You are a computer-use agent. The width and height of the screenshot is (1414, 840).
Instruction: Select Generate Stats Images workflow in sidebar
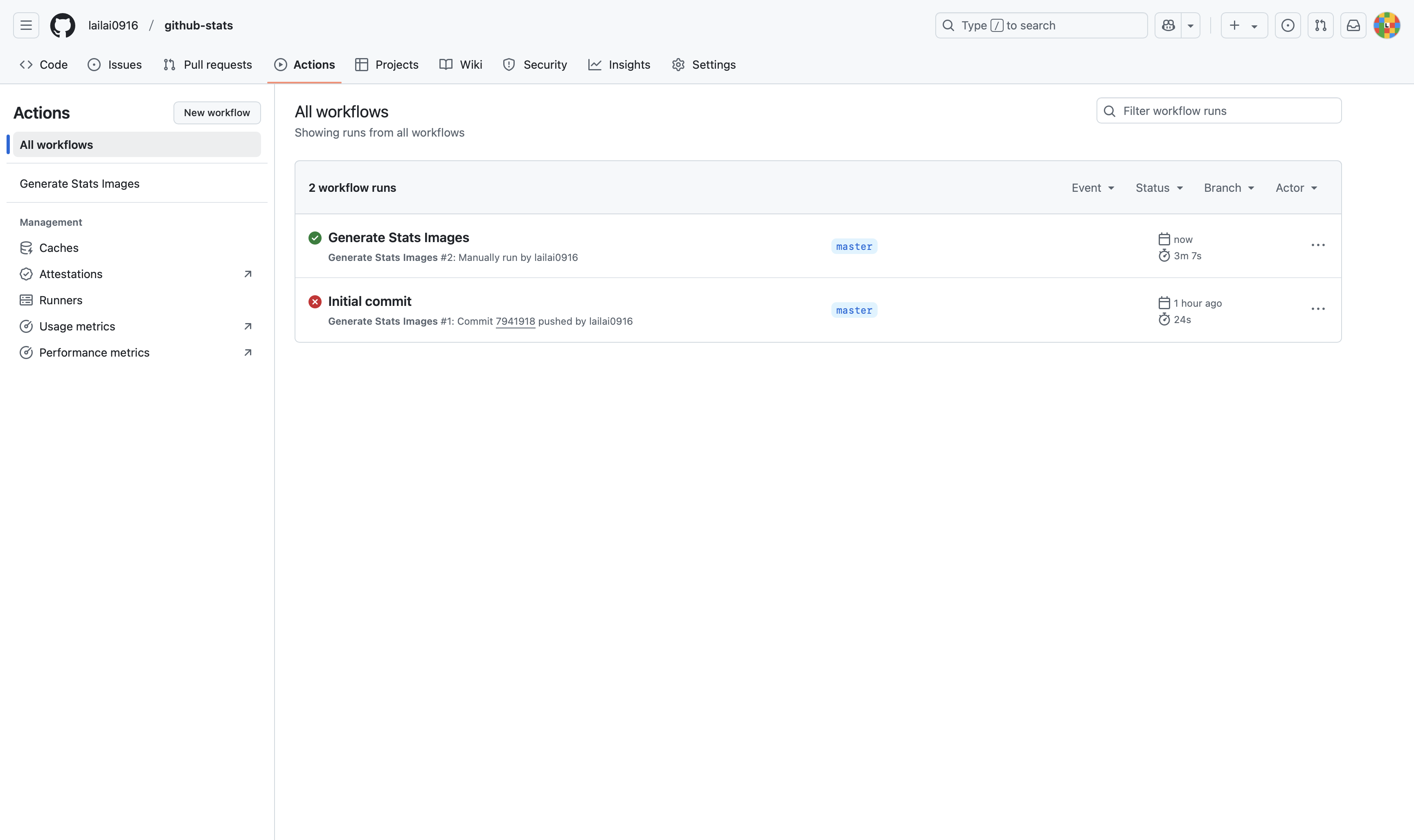point(79,183)
